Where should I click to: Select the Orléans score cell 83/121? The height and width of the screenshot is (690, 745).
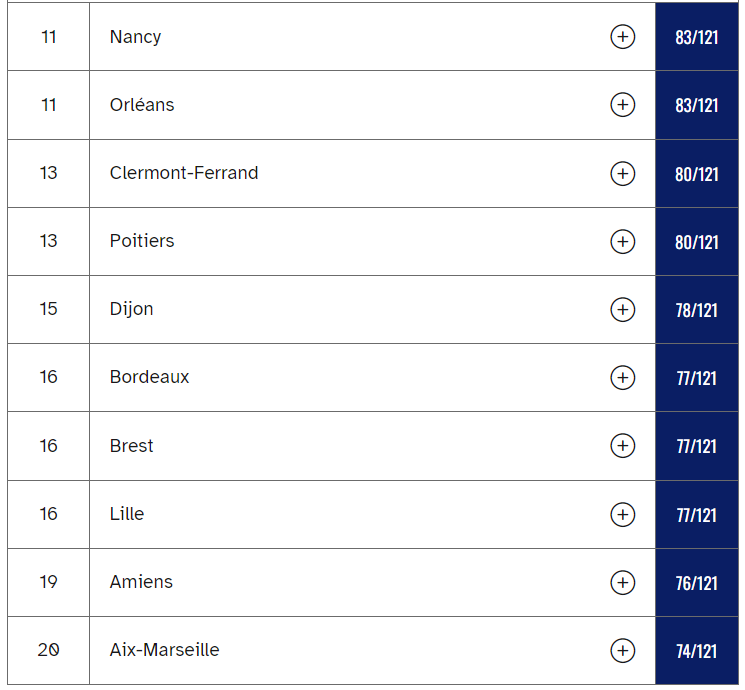pyautogui.click(x=696, y=105)
